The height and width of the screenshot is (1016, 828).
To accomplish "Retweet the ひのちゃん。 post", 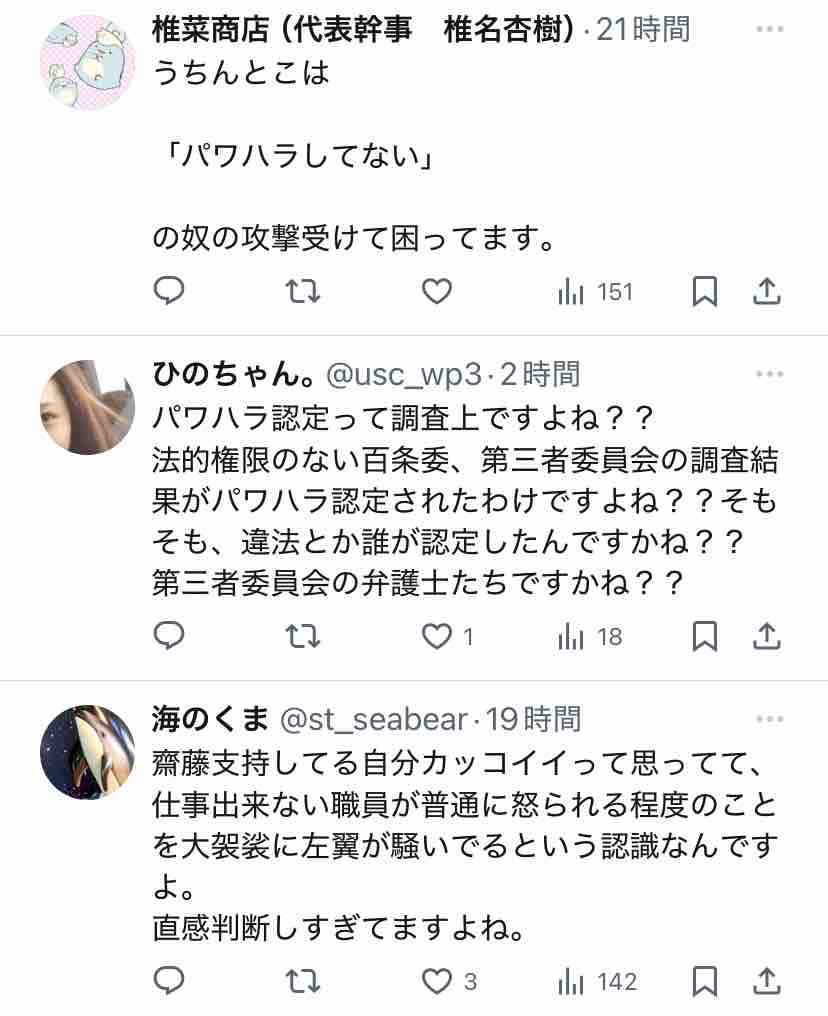I will click(303, 636).
